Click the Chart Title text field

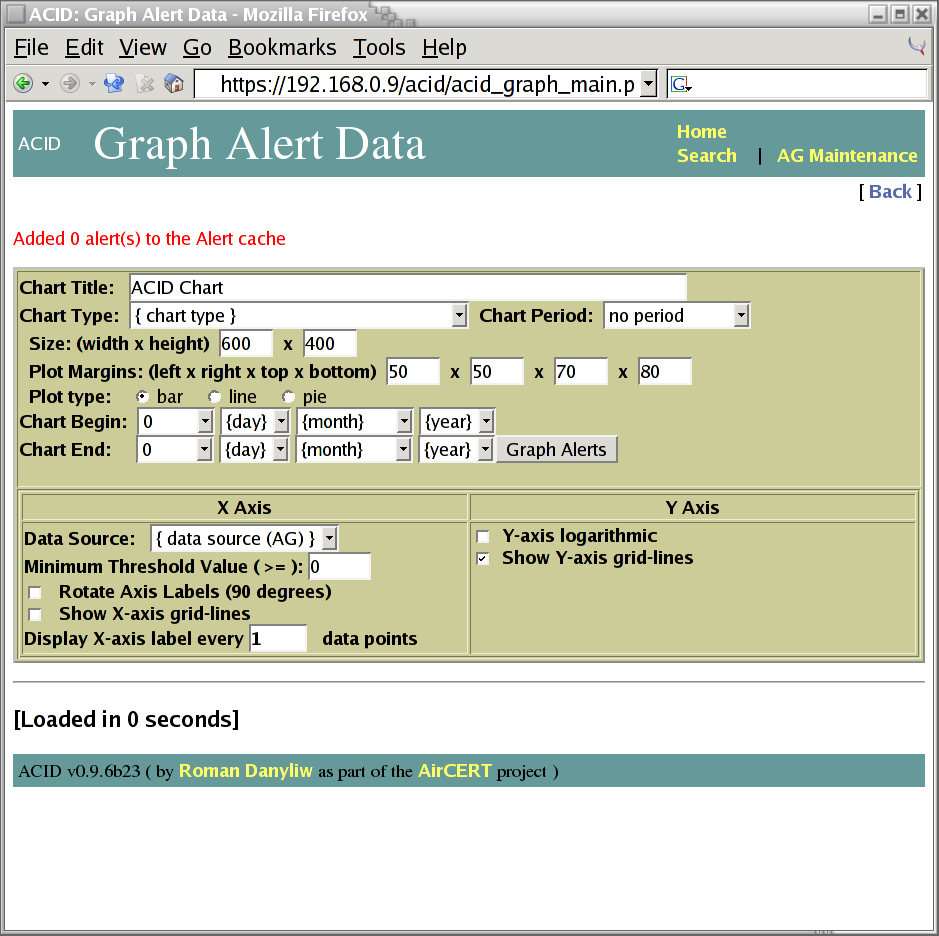(407, 288)
